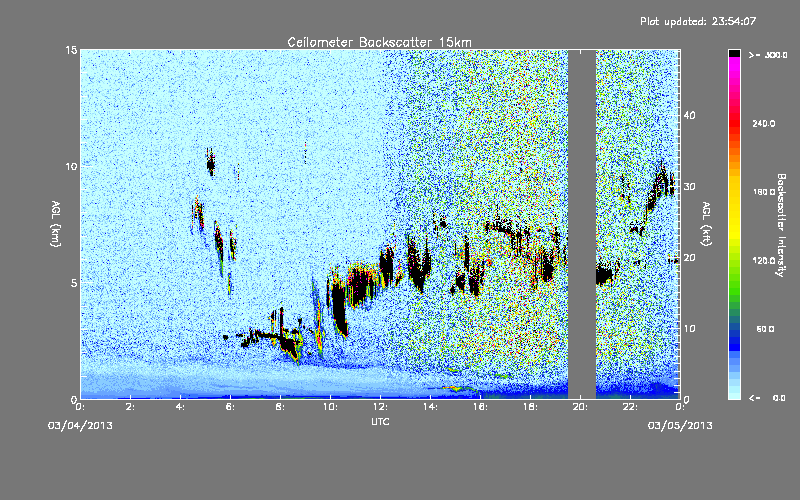This screenshot has width=800, height=500.
Task: Click the black top segment of colorbar
Action: pyautogui.click(x=734, y=53)
